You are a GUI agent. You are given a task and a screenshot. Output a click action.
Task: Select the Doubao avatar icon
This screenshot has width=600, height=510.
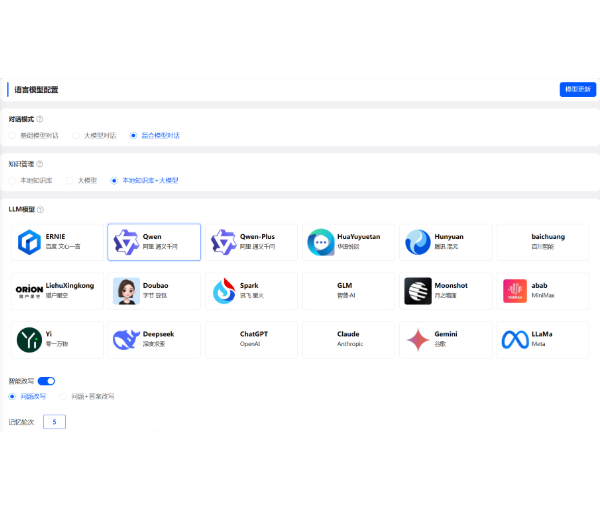coord(126,291)
